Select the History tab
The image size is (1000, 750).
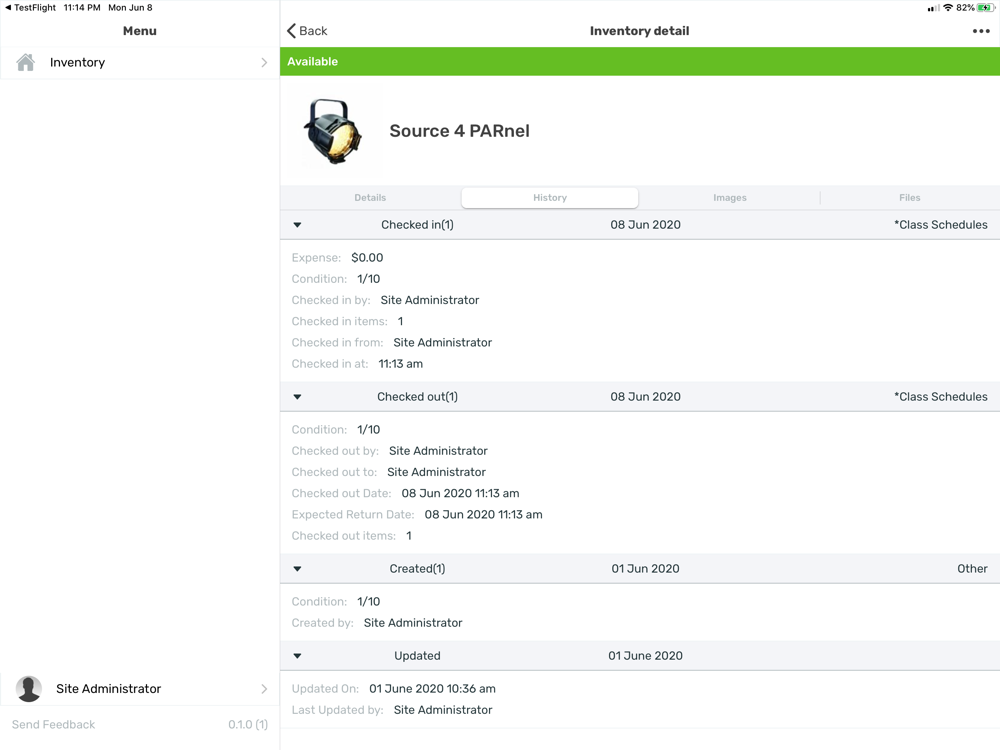[x=550, y=198]
